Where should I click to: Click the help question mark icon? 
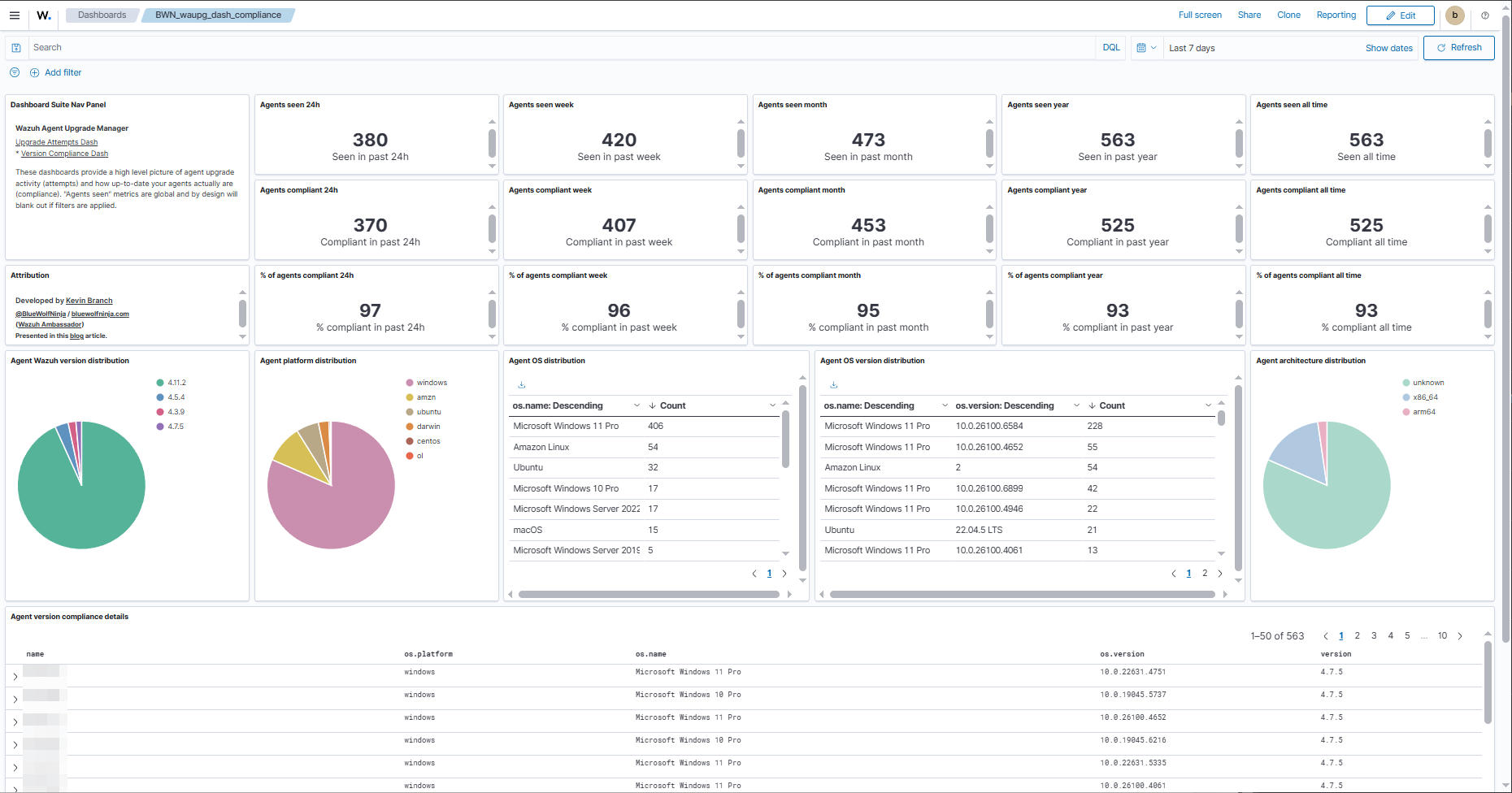(1484, 15)
